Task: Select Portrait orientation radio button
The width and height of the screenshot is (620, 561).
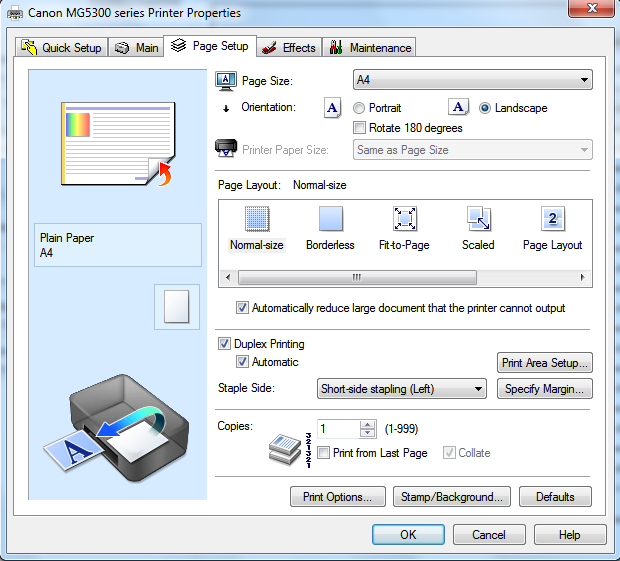Action: point(359,108)
